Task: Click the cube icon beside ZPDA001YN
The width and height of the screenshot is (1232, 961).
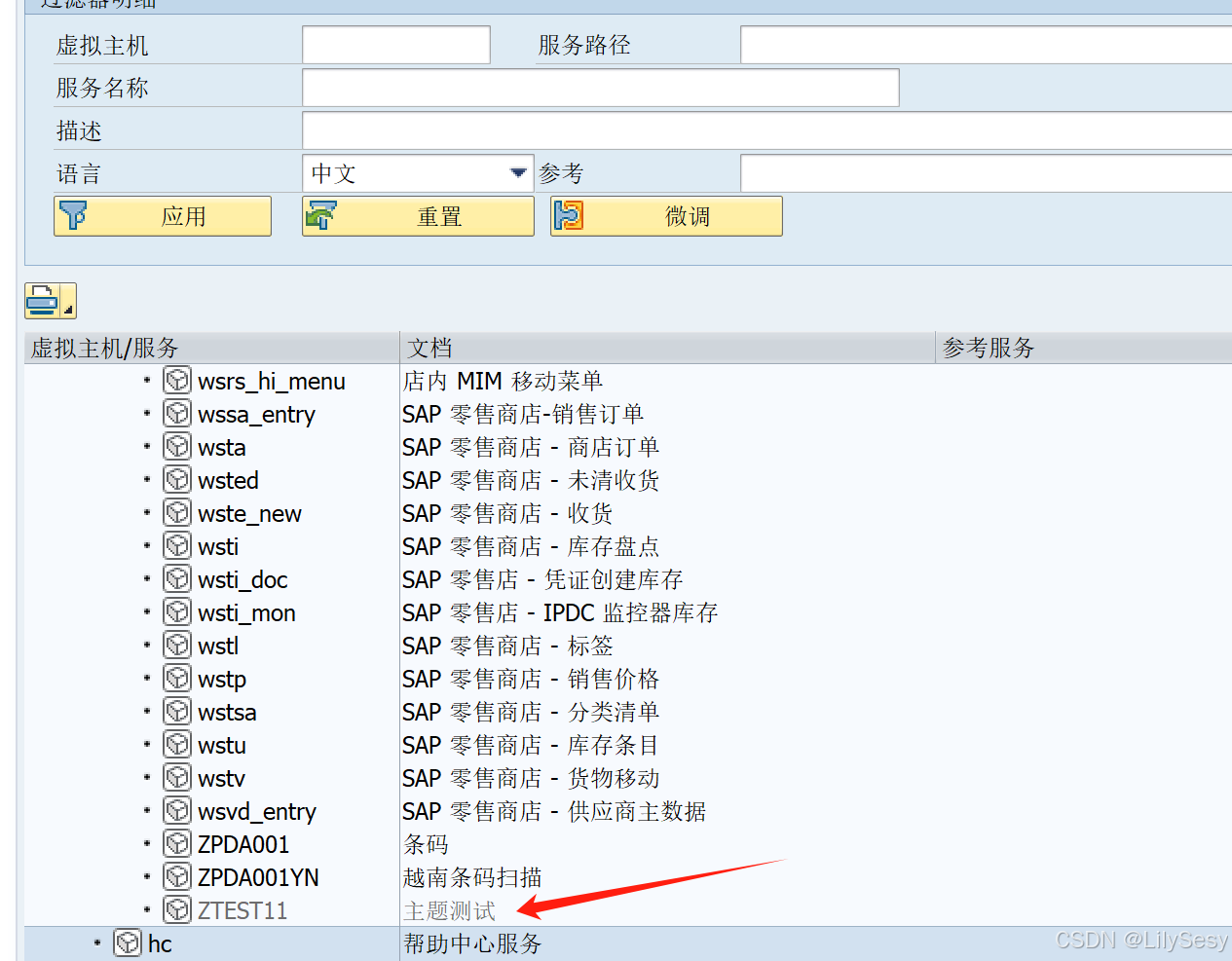Action: [x=177, y=876]
